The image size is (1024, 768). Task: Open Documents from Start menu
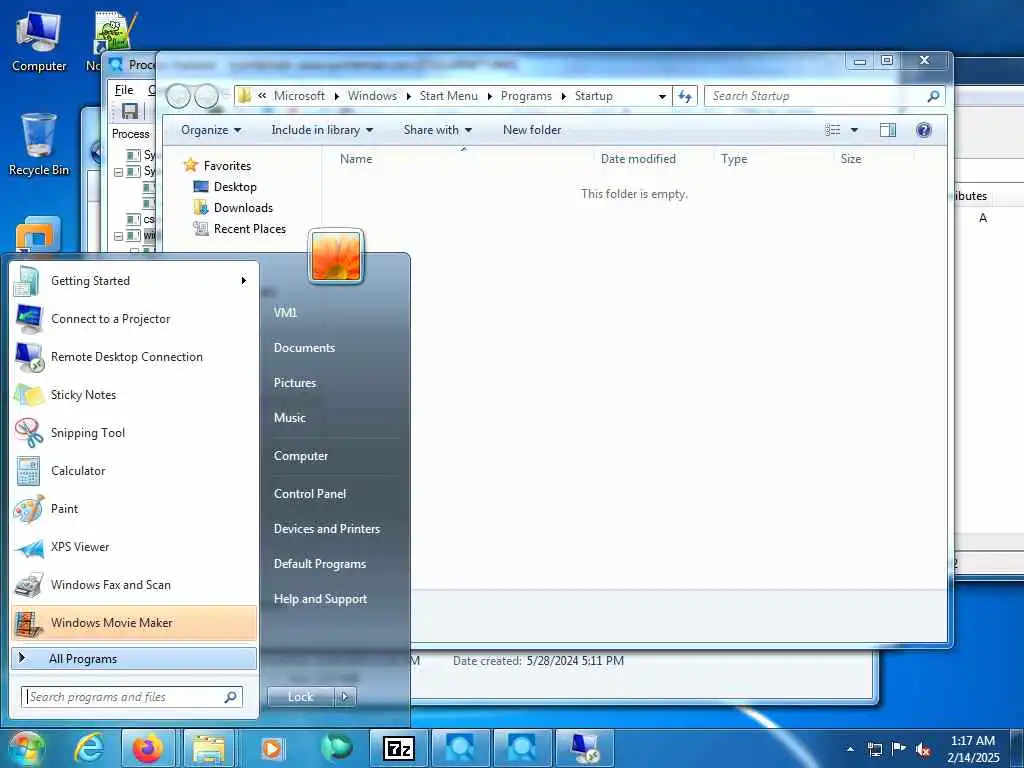pos(304,348)
